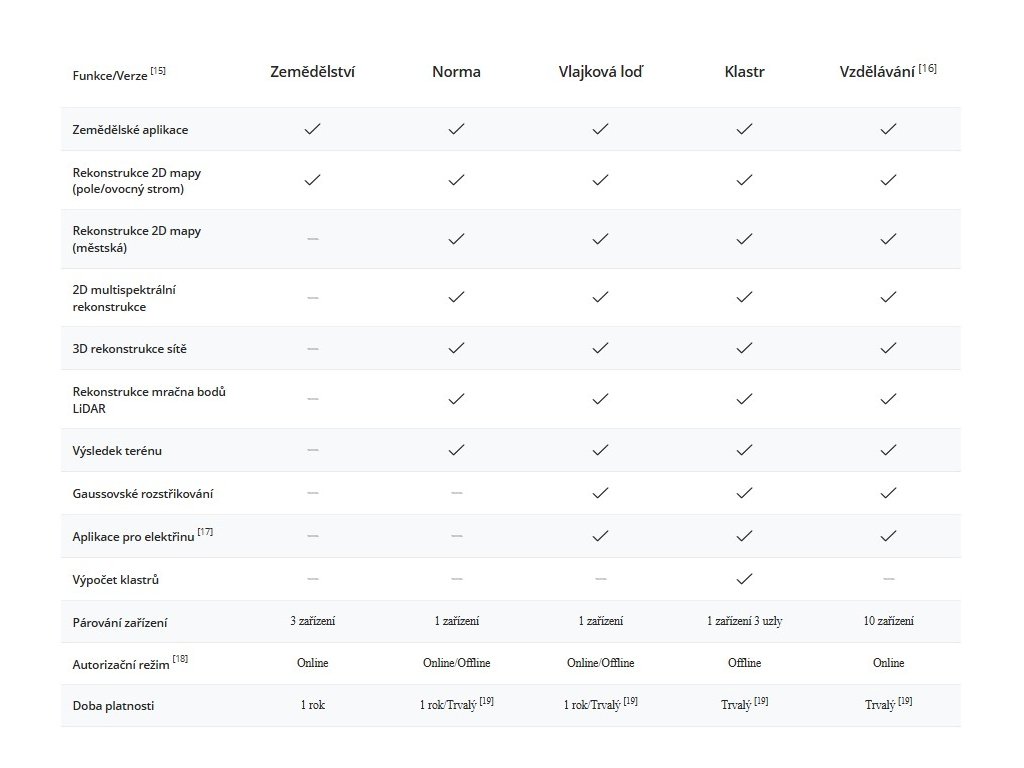Click Klastr checkmark in Výpočet klastrů row
The width and height of the screenshot is (1024, 768).
tap(744, 579)
